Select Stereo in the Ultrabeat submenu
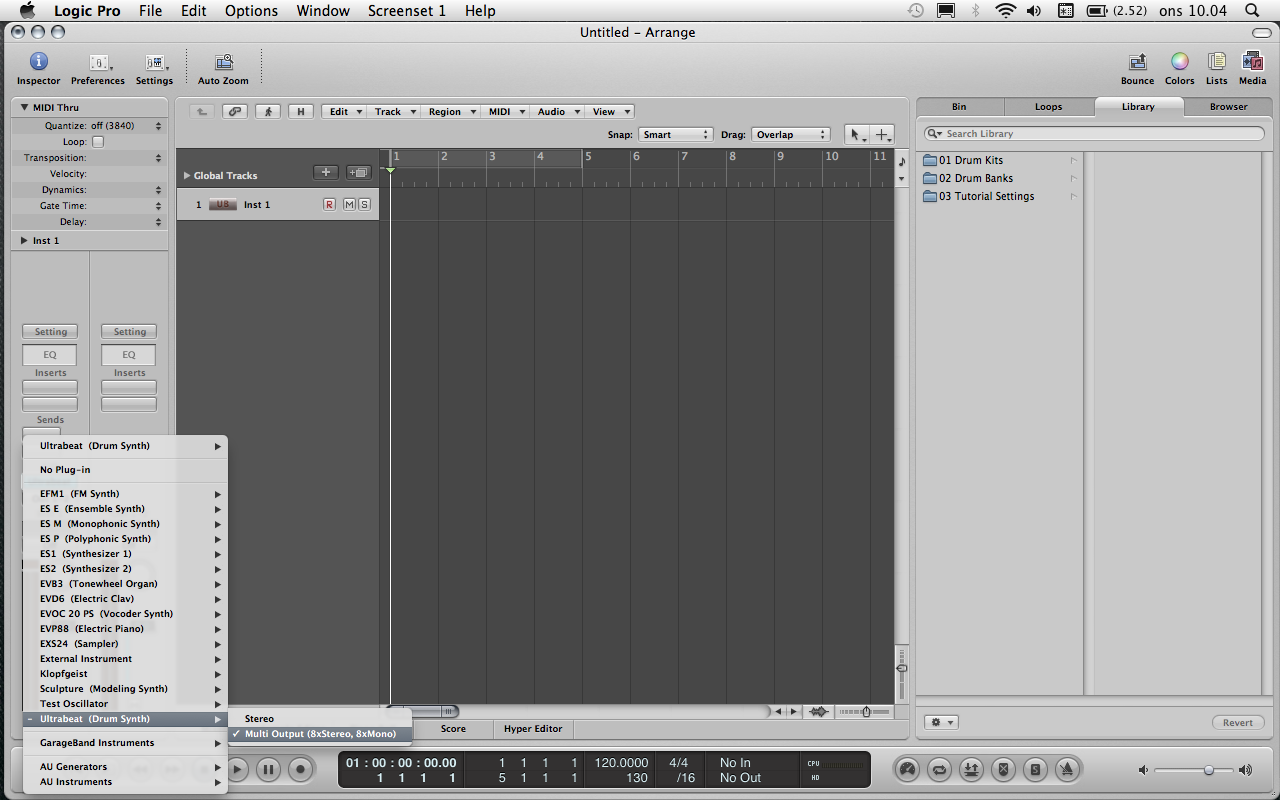 click(259, 719)
